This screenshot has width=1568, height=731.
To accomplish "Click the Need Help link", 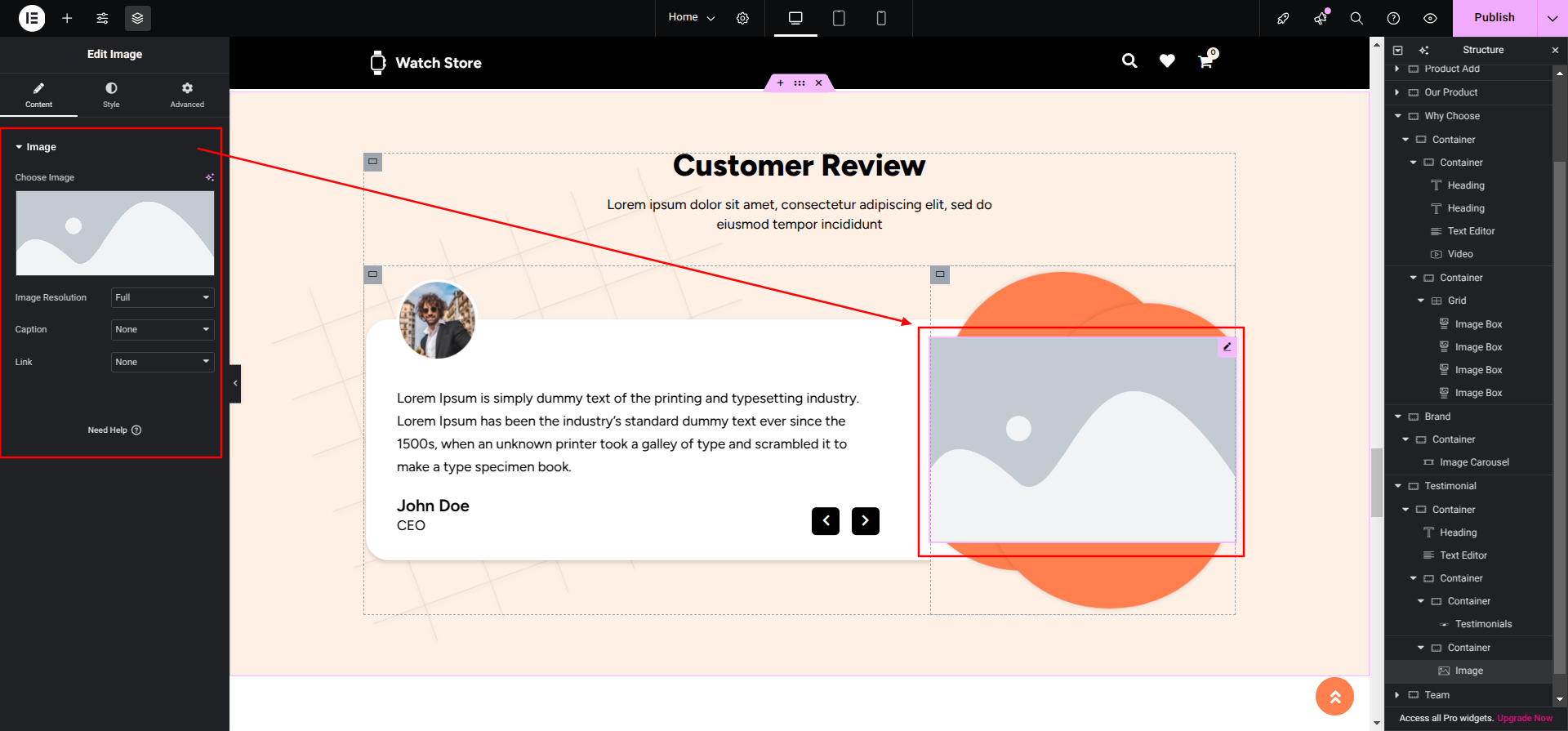I will tap(114, 430).
